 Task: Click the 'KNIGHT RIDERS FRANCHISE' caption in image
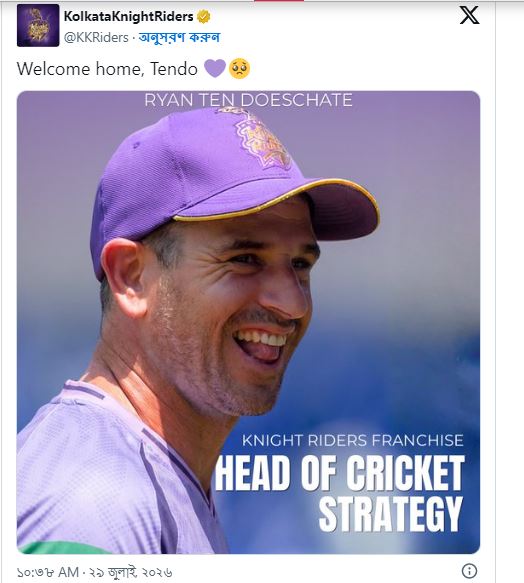pos(353,440)
